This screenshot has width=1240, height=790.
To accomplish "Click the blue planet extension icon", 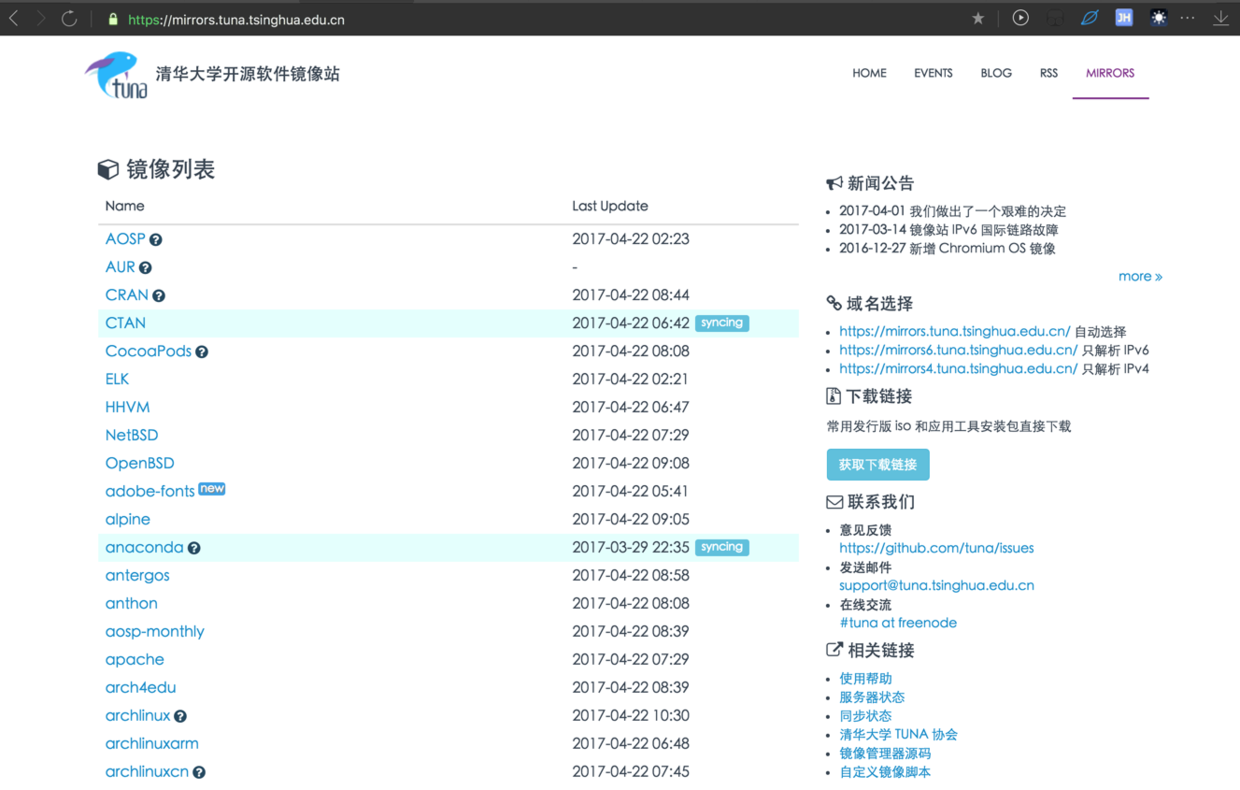I will point(1090,17).
